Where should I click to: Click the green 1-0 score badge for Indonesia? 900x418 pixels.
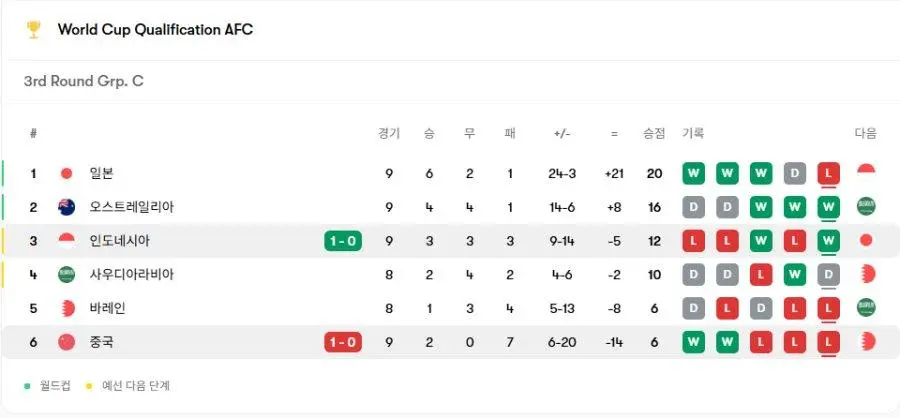click(343, 241)
